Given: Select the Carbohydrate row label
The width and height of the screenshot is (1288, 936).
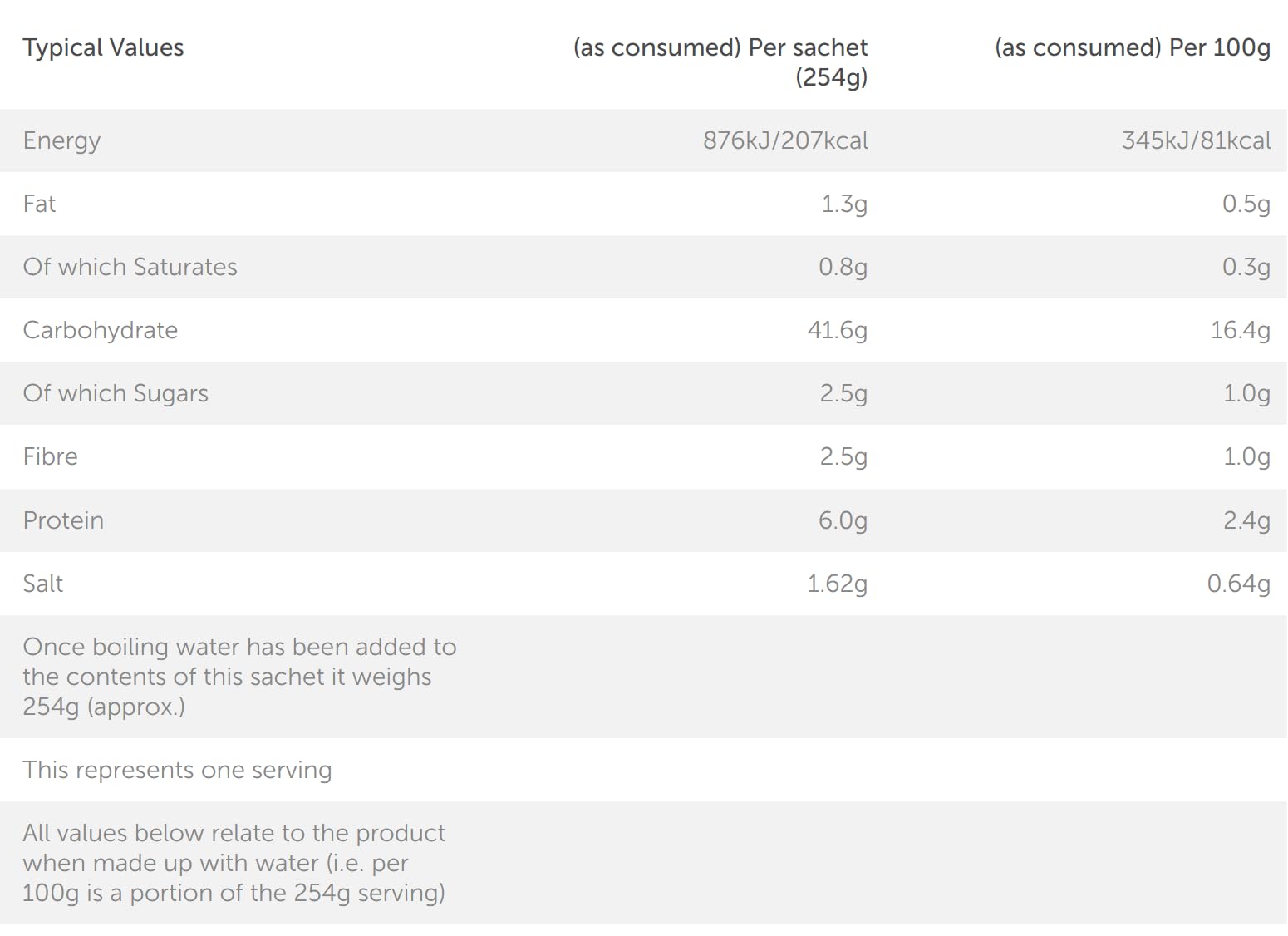Looking at the screenshot, I should (x=100, y=330).
